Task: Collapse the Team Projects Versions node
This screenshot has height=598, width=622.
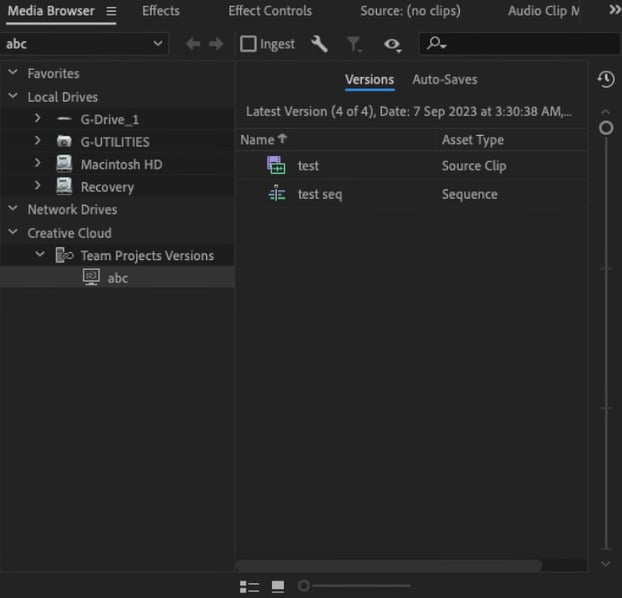Action: pyautogui.click(x=40, y=255)
